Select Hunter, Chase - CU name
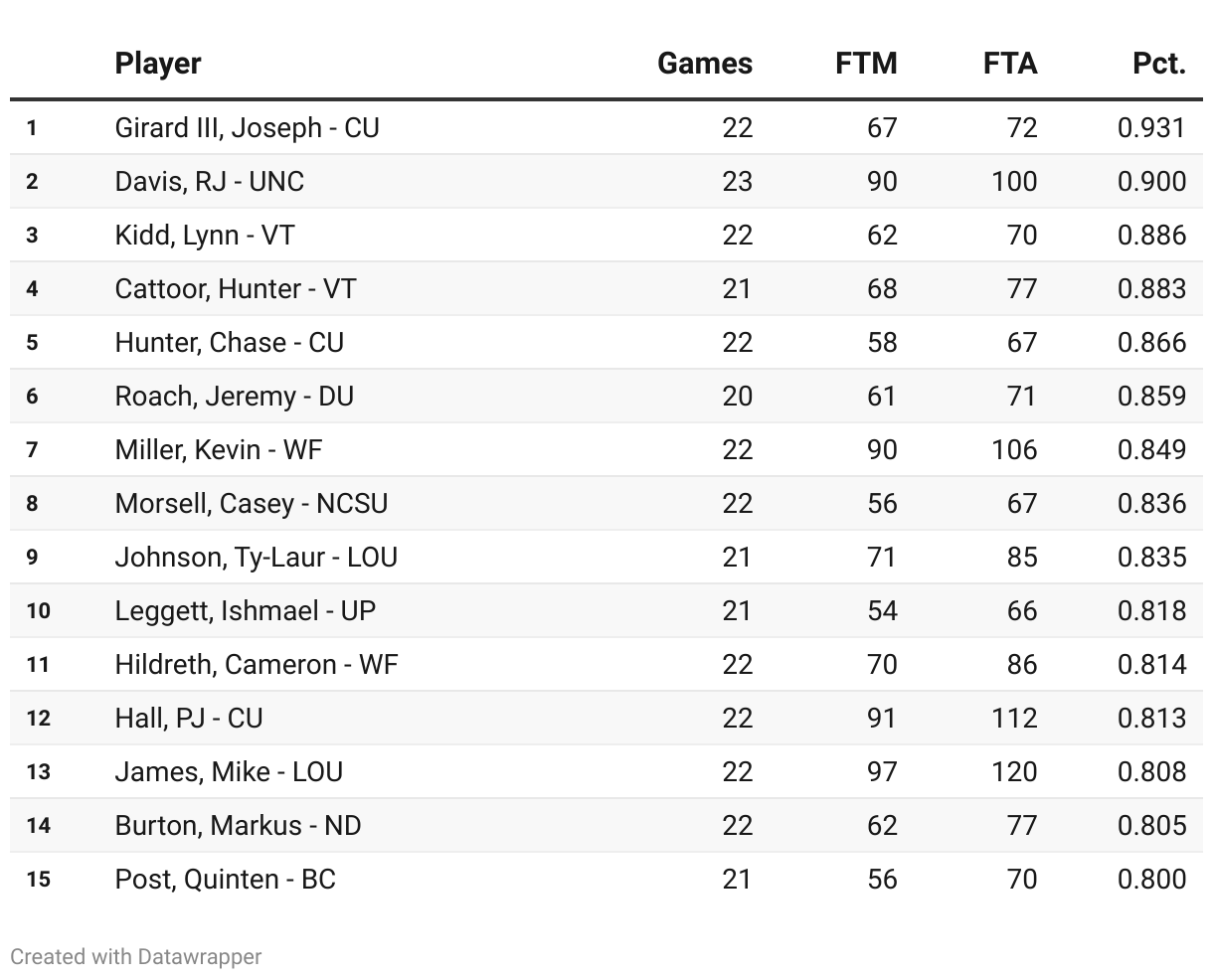The height and width of the screenshot is (980, 1213). 230,342
